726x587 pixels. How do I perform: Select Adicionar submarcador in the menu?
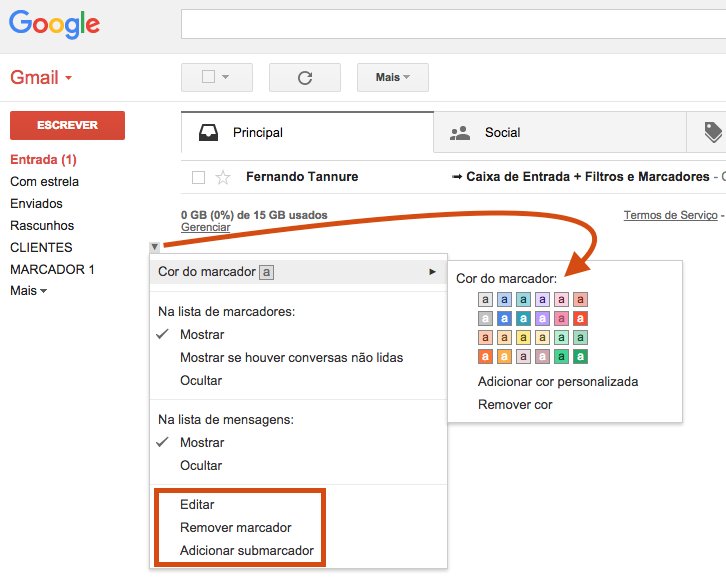(247, 551)
